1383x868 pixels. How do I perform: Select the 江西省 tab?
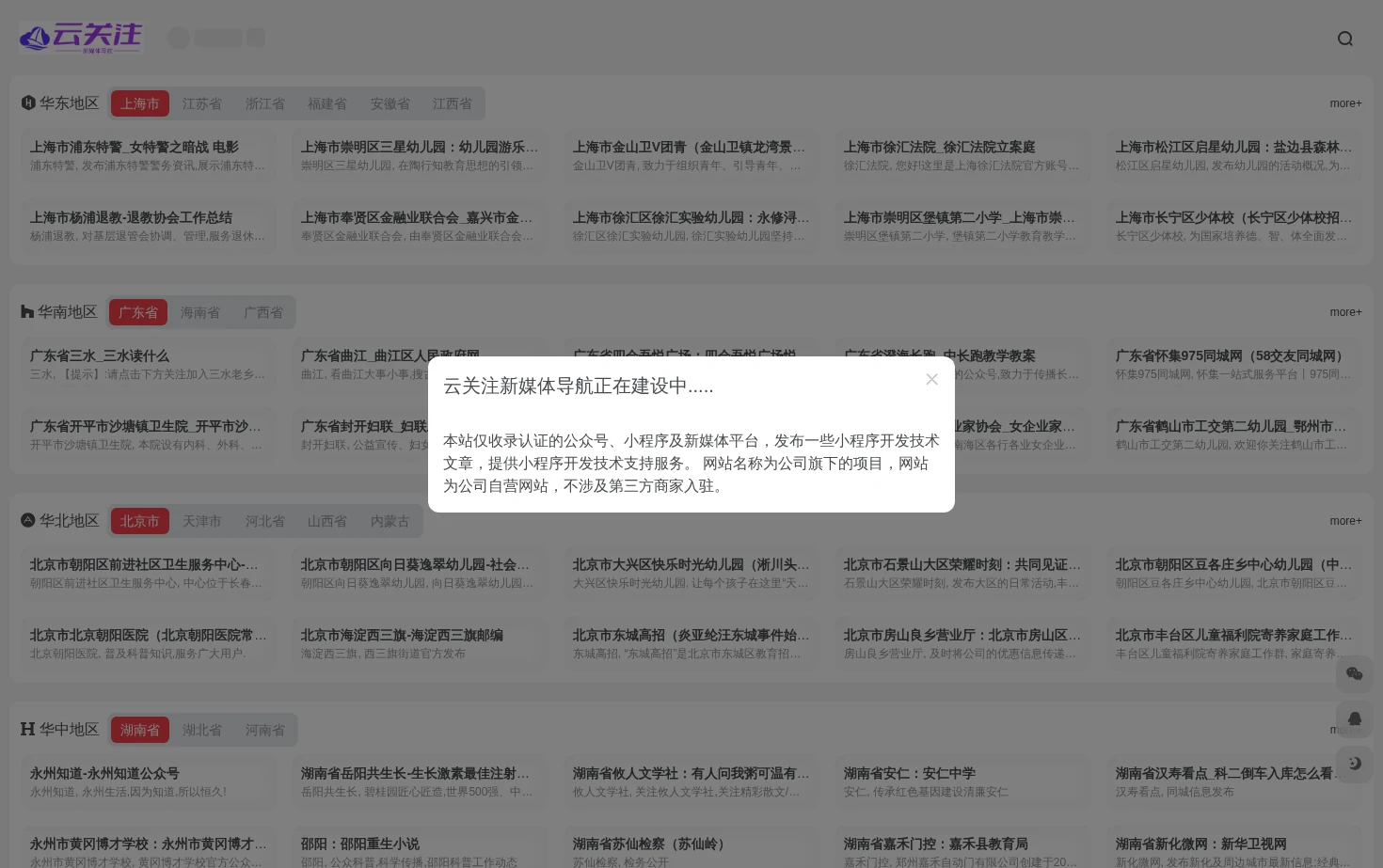point(453,103)
